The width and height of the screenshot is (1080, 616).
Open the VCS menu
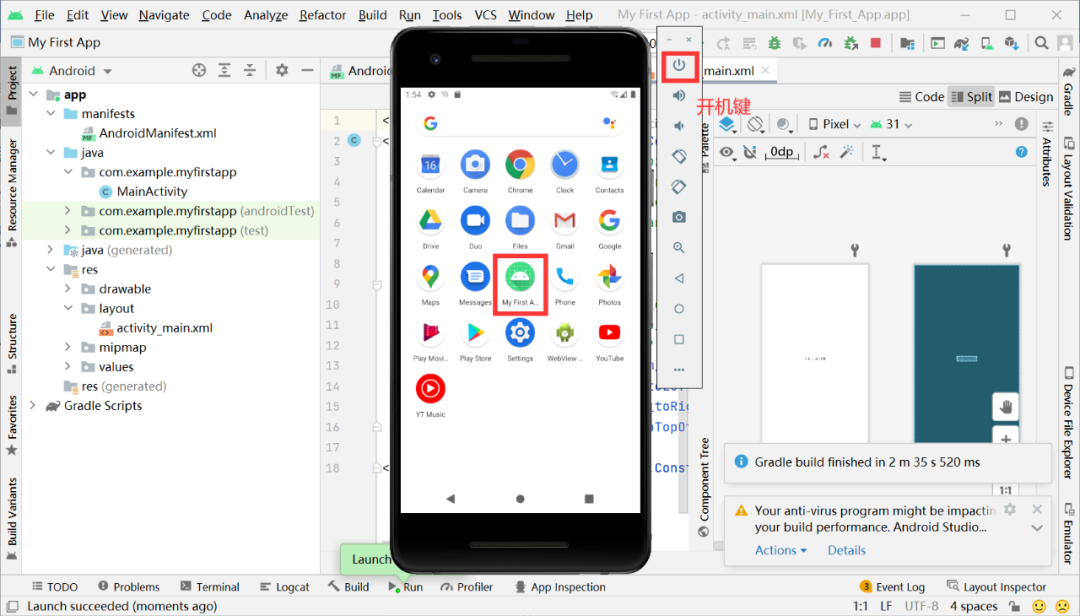click(485, 14)
